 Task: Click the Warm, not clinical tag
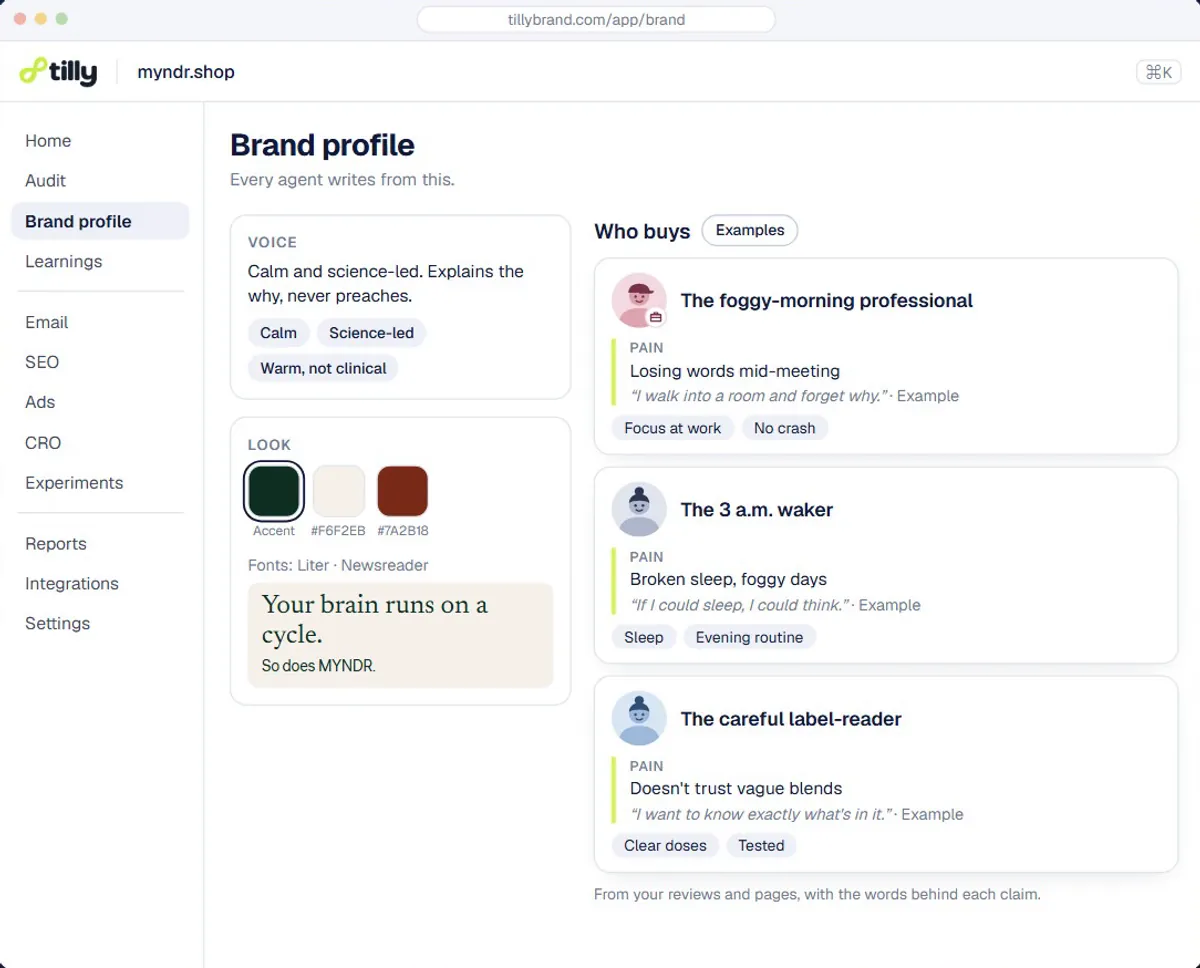tap(323, 368)
